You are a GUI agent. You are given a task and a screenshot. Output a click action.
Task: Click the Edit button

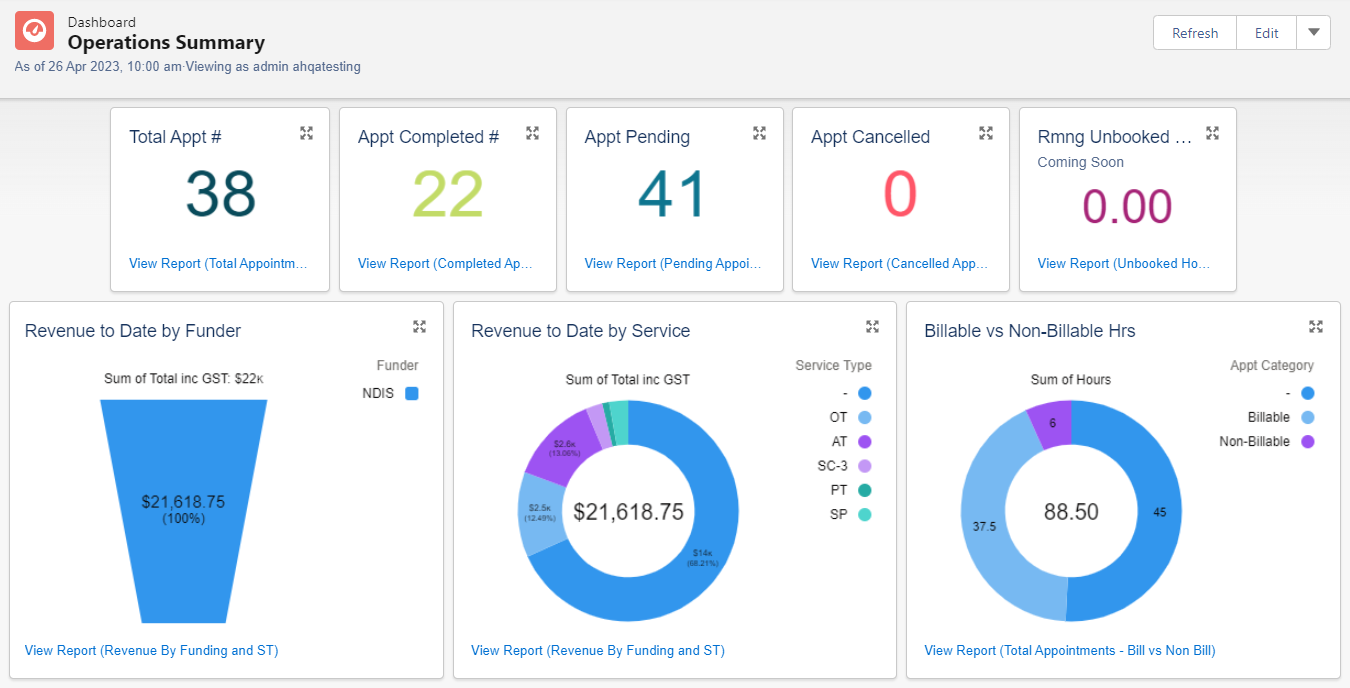(1266, 32)
